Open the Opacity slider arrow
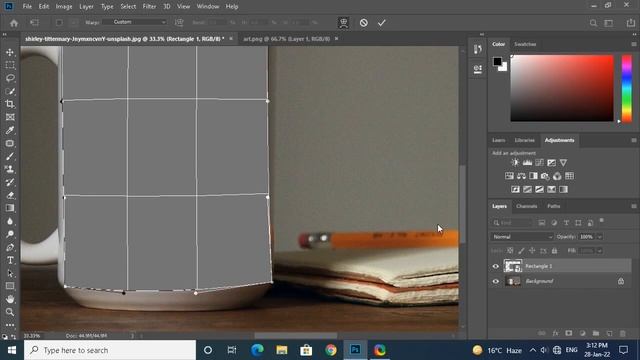 (x=600, y=237)
